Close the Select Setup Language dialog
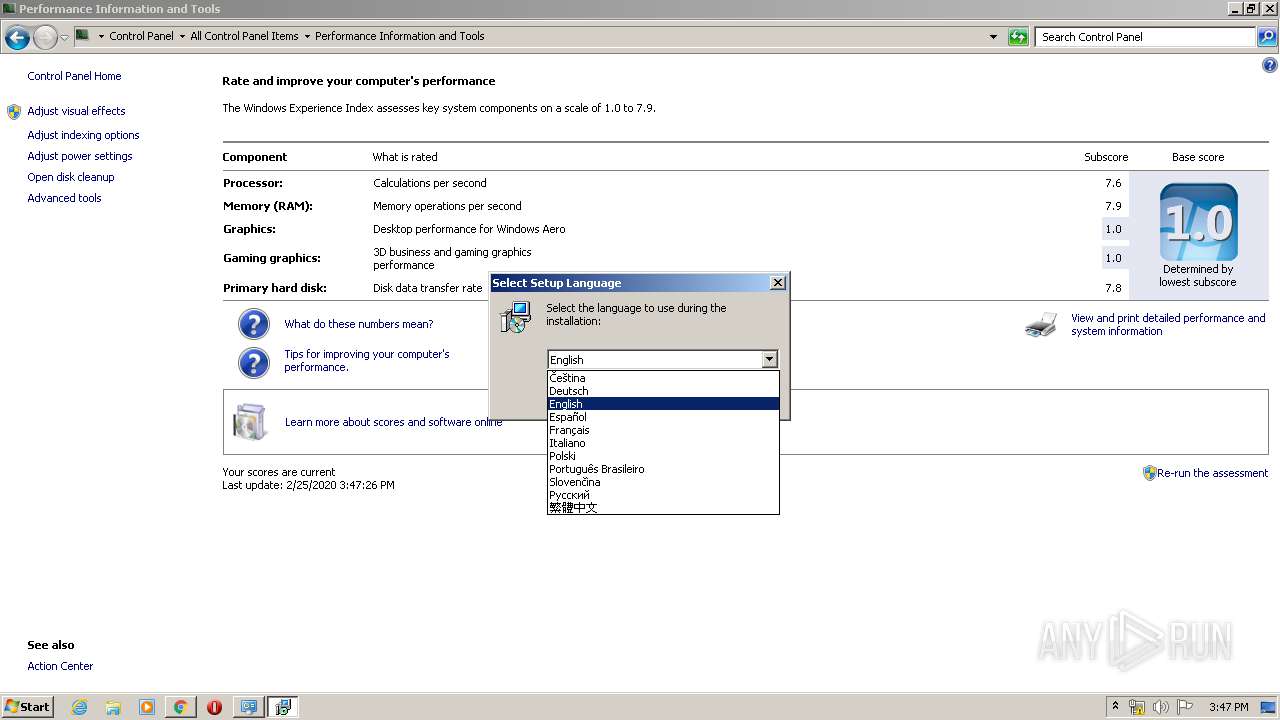1280x720 pixels. pos(778,283)
